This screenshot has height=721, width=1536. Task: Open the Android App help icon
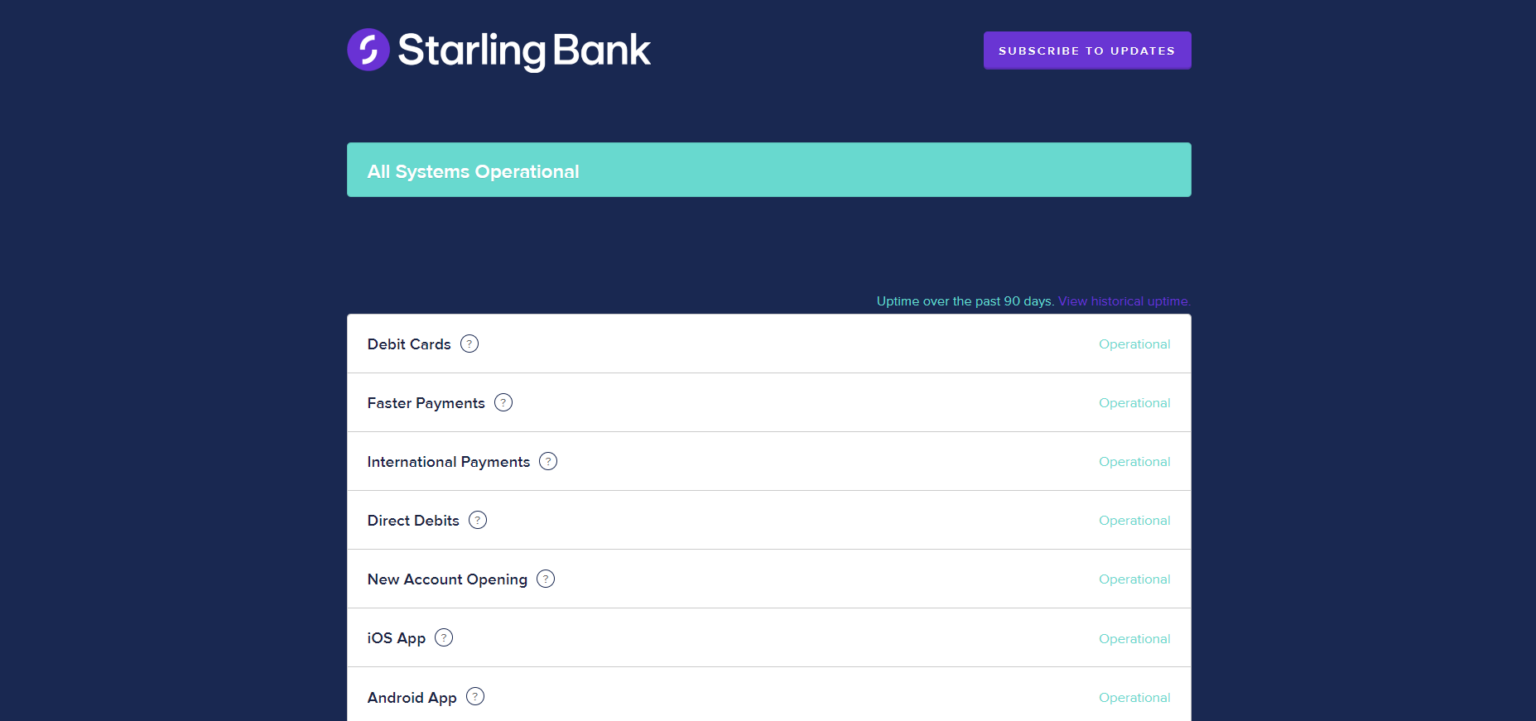tap(475, 696)
